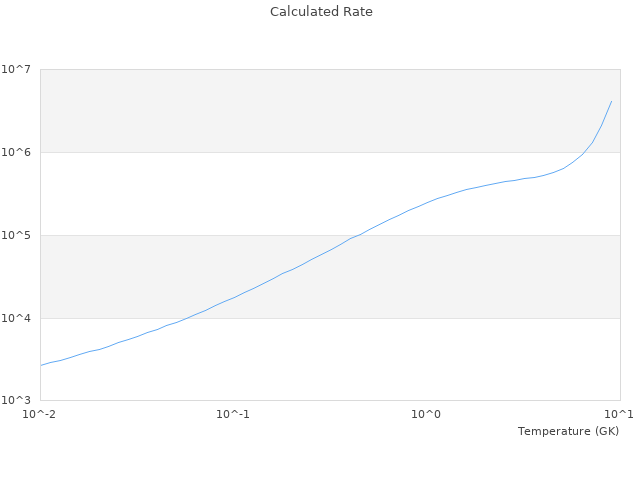Click the curve where it crosses 10^6 gridline
The image size is (640, 480).
(584, 152)
